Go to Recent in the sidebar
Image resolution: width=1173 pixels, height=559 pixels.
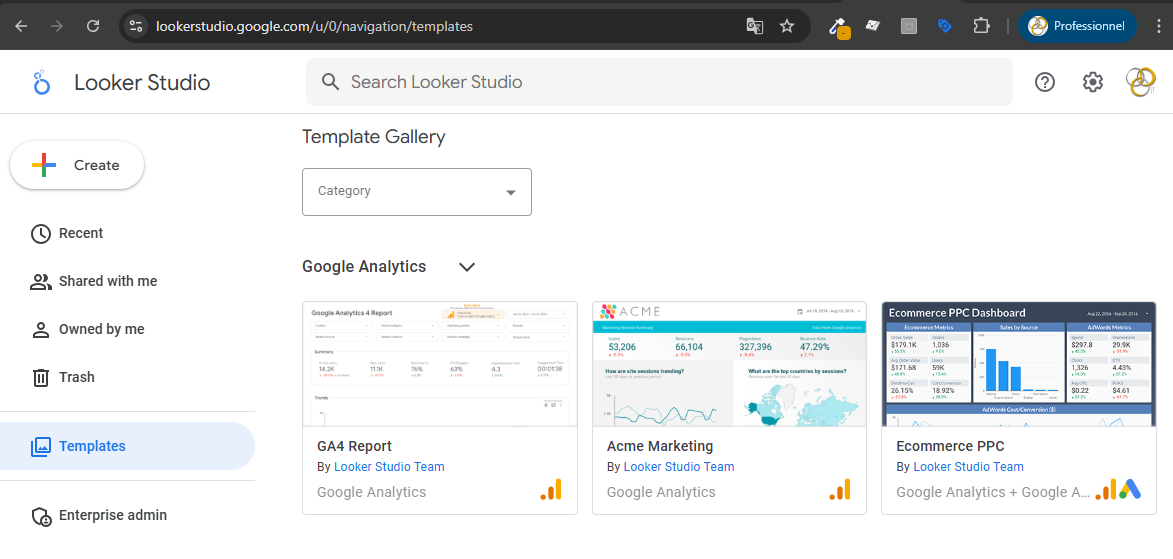pos(80,233)
